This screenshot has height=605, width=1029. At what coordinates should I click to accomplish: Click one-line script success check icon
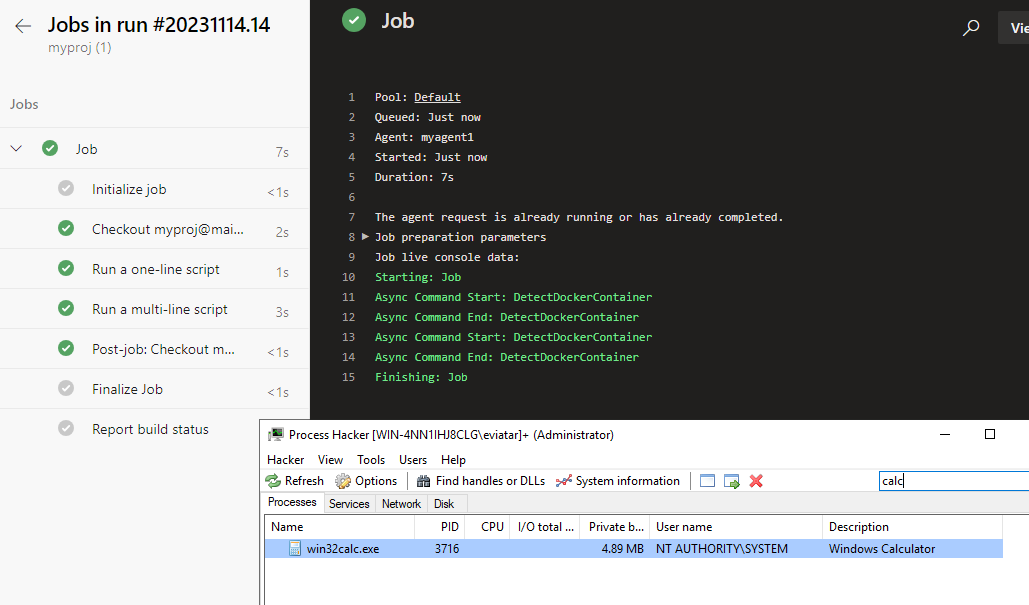point(66,268)
